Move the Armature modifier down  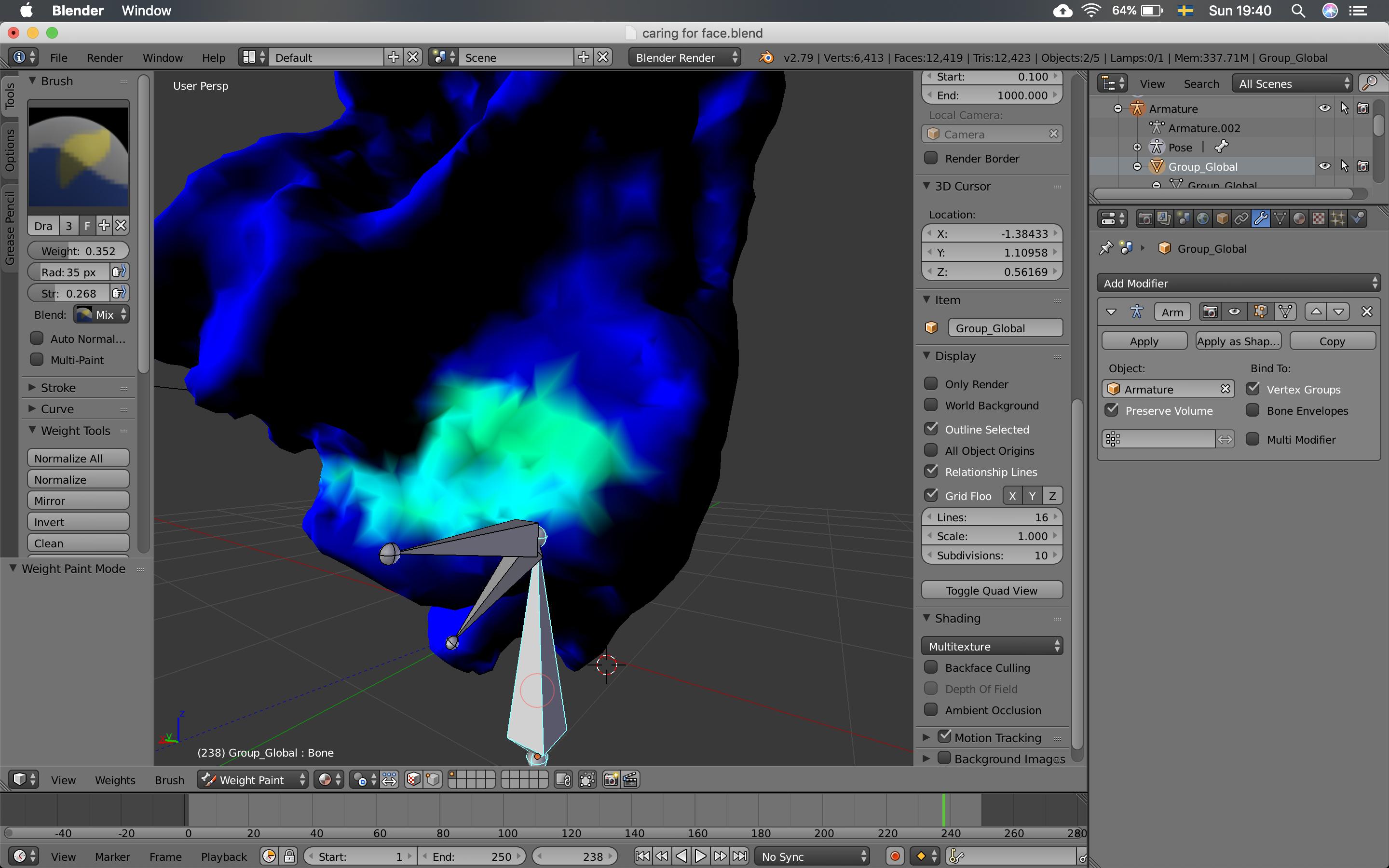1338,312
